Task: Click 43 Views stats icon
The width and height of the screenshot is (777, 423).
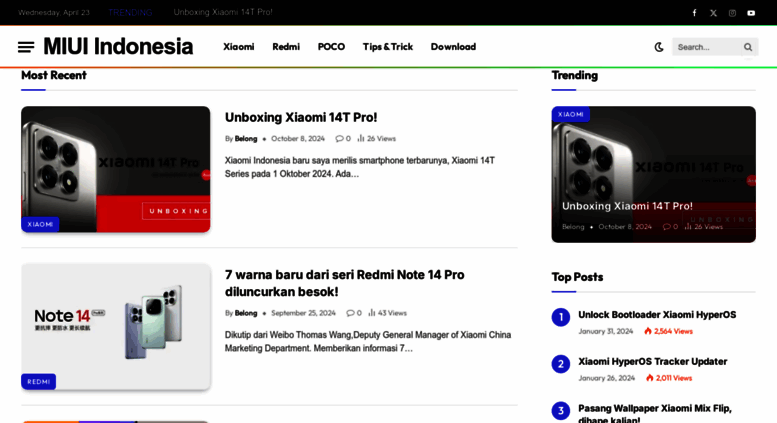Action: tap(372, 313)
